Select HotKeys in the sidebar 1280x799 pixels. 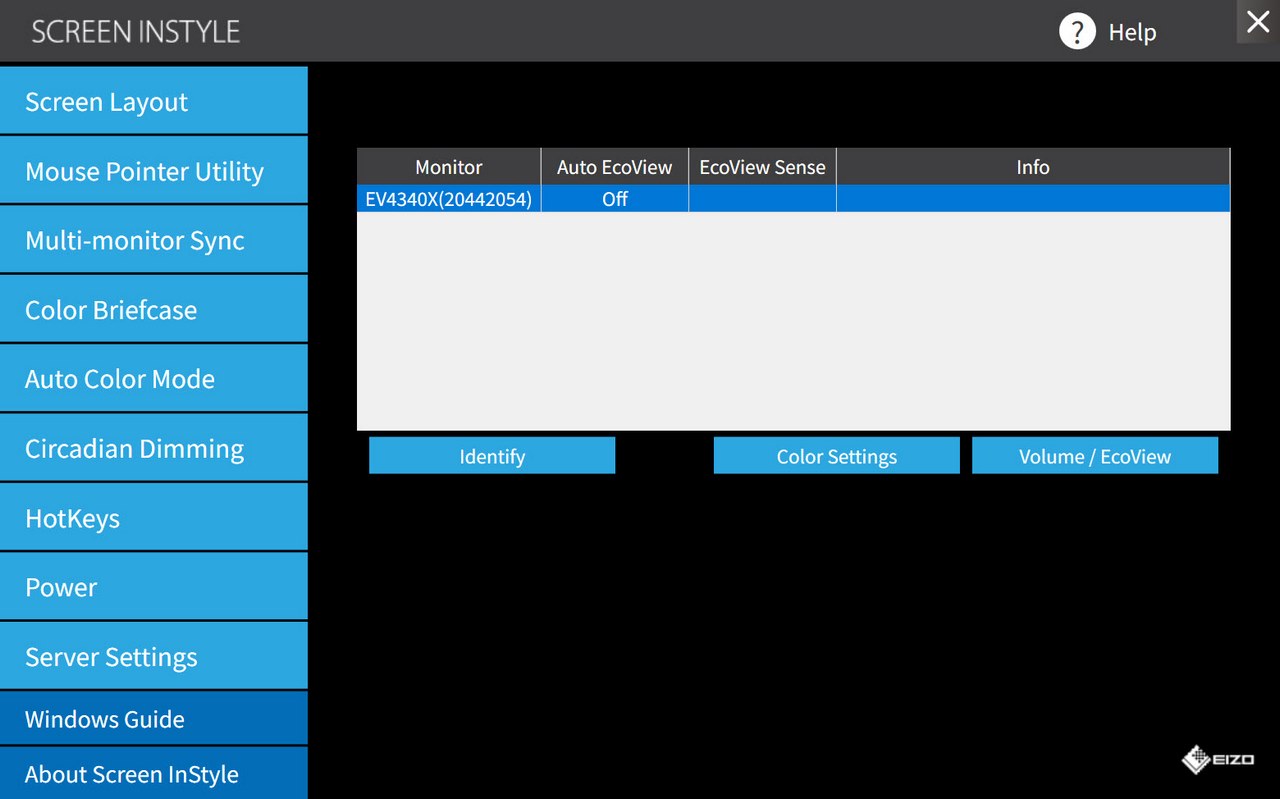(154, 518)
